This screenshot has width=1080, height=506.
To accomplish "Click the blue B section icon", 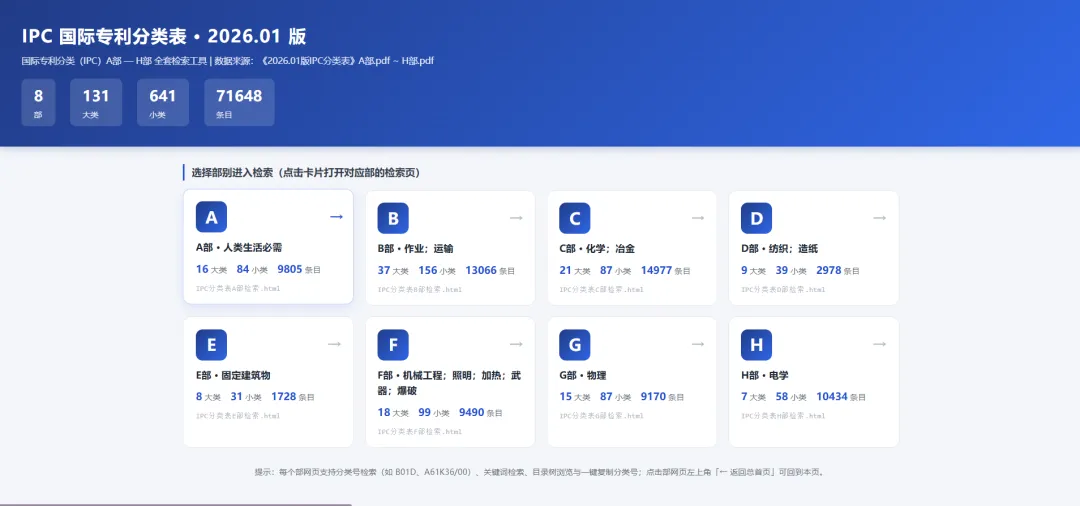I will click(x=393, y=218).
